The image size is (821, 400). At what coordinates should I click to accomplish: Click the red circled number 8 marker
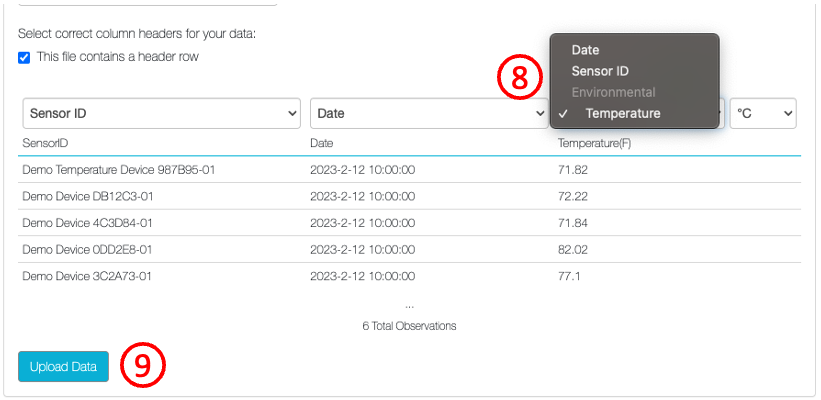(520, 79)
